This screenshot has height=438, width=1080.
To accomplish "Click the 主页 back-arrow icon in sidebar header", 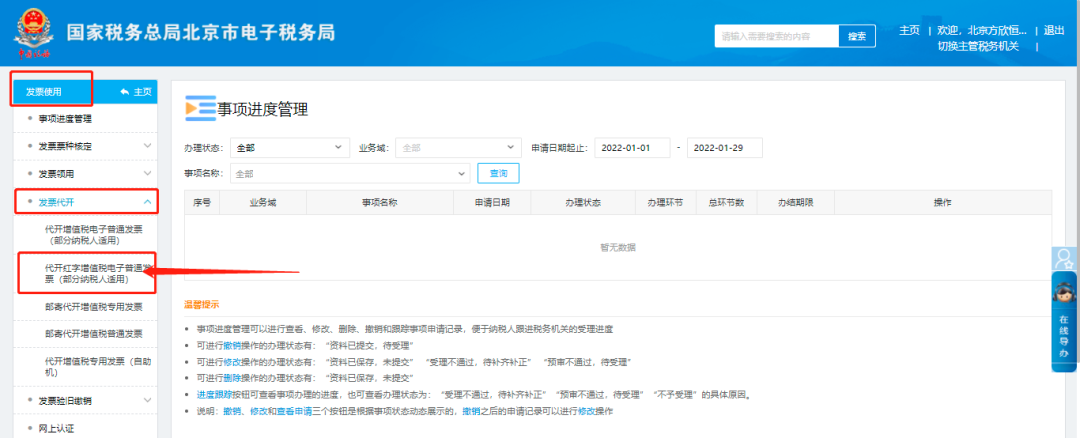I will pyautogui.click(x=125, y=92).
